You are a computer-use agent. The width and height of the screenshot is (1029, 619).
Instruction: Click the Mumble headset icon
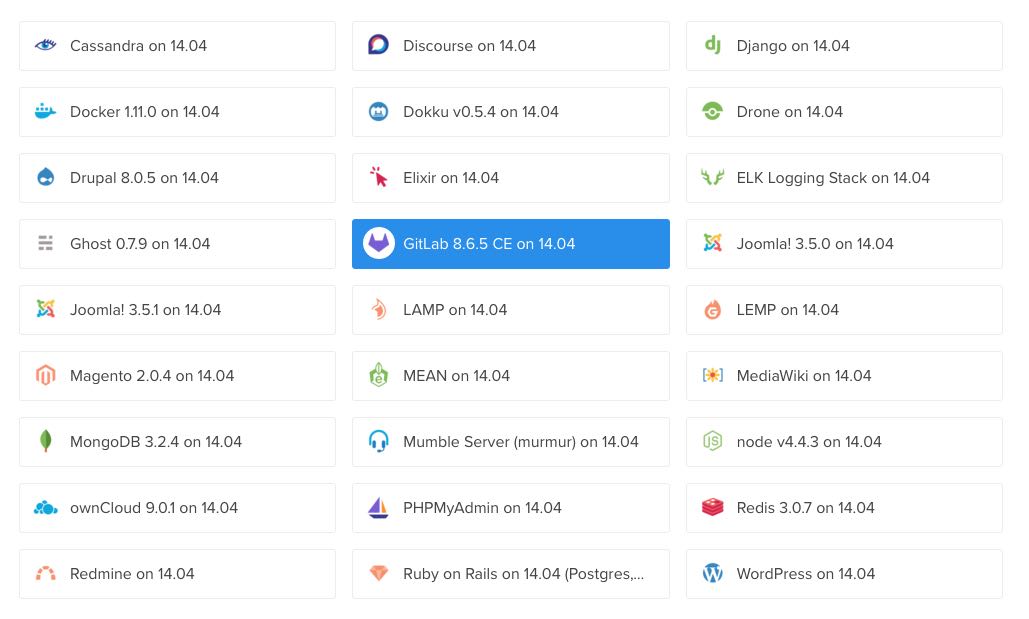378,441
